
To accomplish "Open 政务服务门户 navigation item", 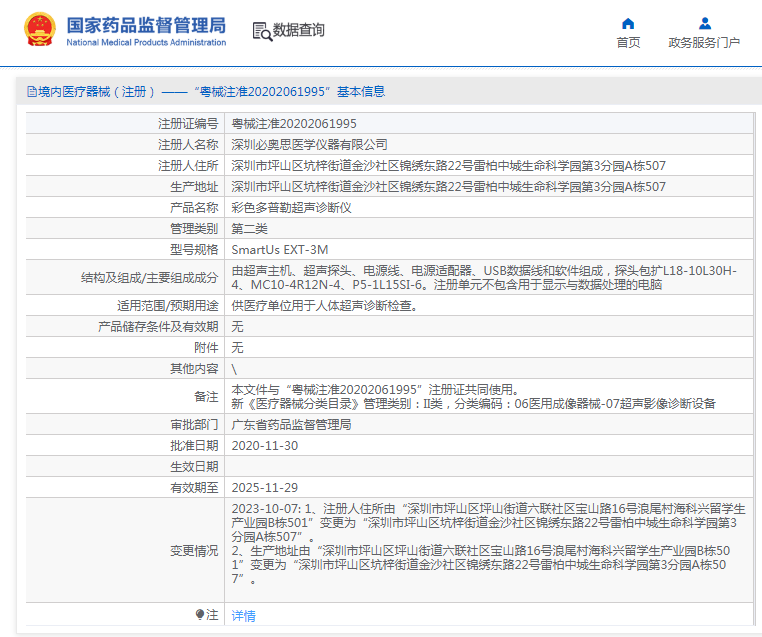I will click(704, 42).
